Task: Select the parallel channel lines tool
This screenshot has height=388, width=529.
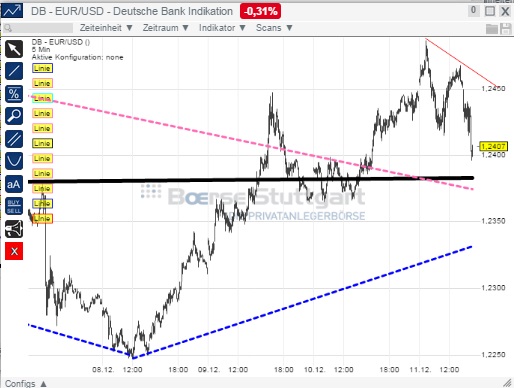Action: [x=14, y=139]
